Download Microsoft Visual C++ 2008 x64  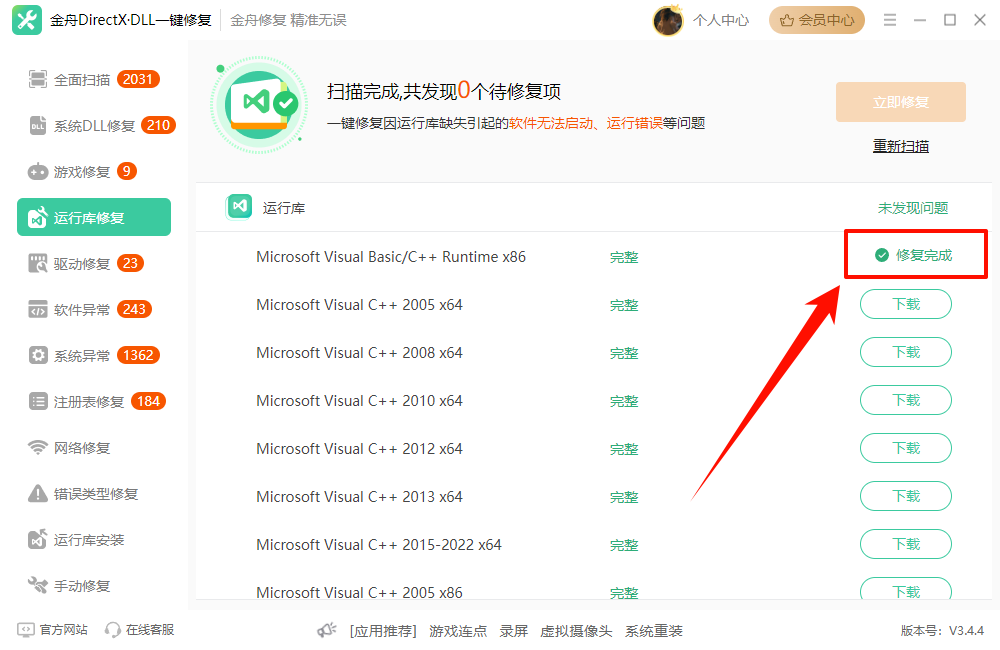click(x=906, y=352)
